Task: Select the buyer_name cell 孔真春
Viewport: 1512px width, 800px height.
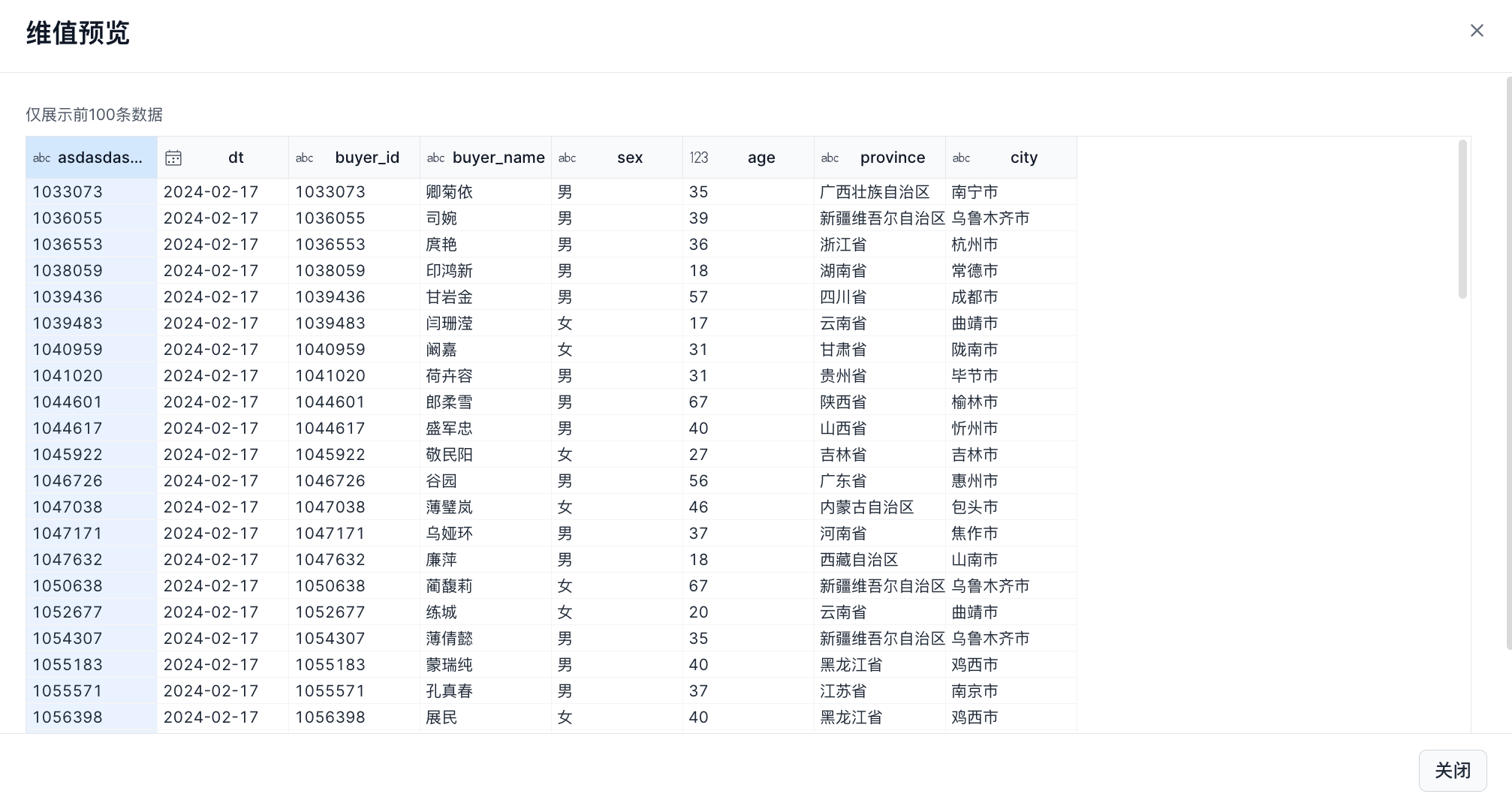Action: tap(449, 691)
